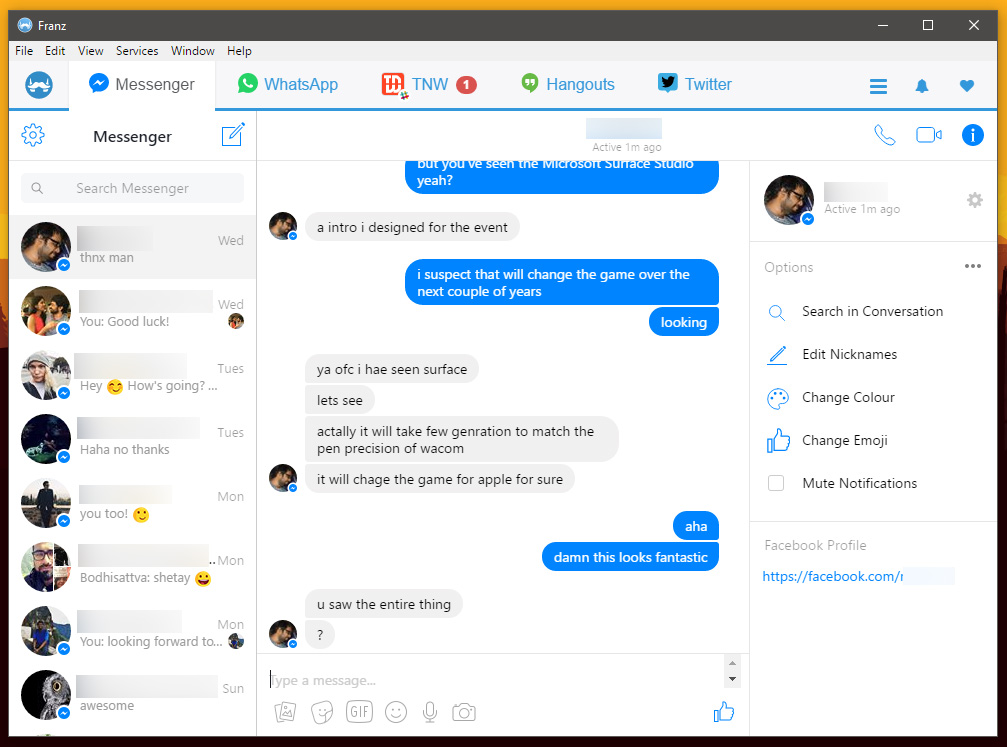Viewport: 1007px width, 747px height.
Task: Open the Change Emoji option
Action: pyautogui.click(x=845, y=441)
